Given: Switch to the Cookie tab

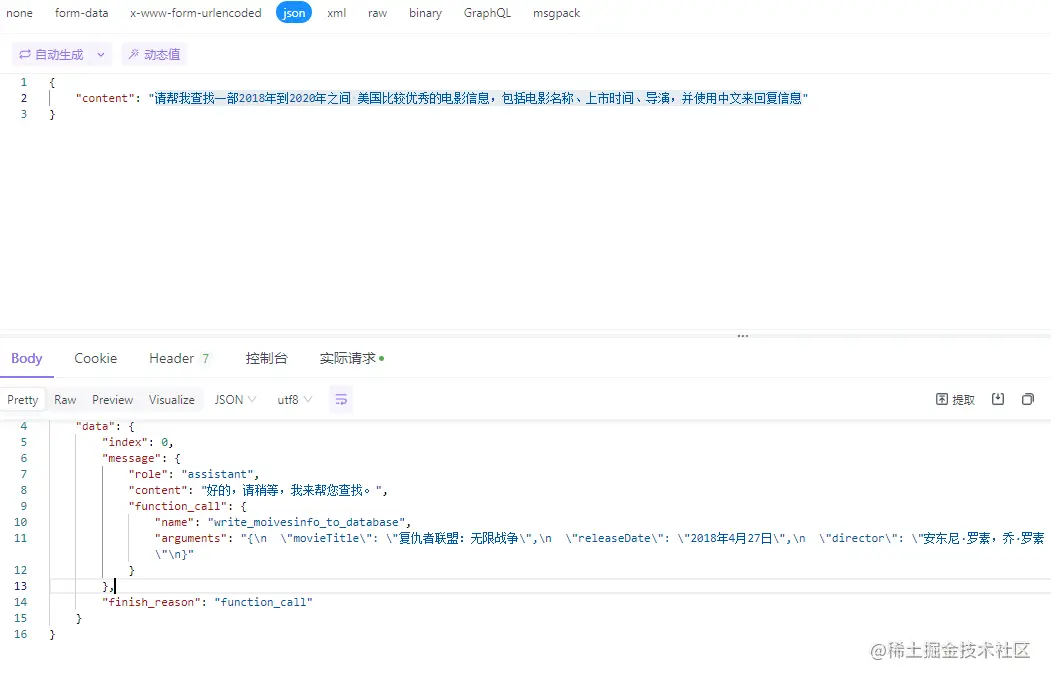Looking at the screenshot, I should click(x=95, y=358).
